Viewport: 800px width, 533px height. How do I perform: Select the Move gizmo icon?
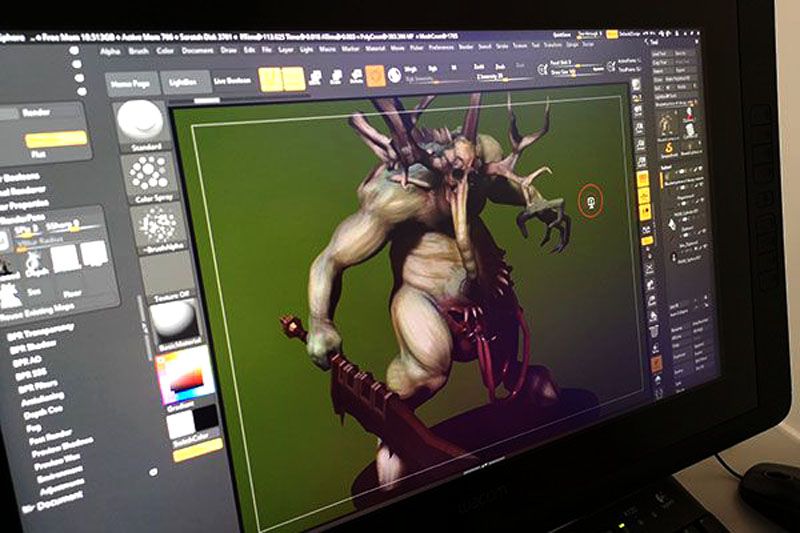(x=316, y=78)
